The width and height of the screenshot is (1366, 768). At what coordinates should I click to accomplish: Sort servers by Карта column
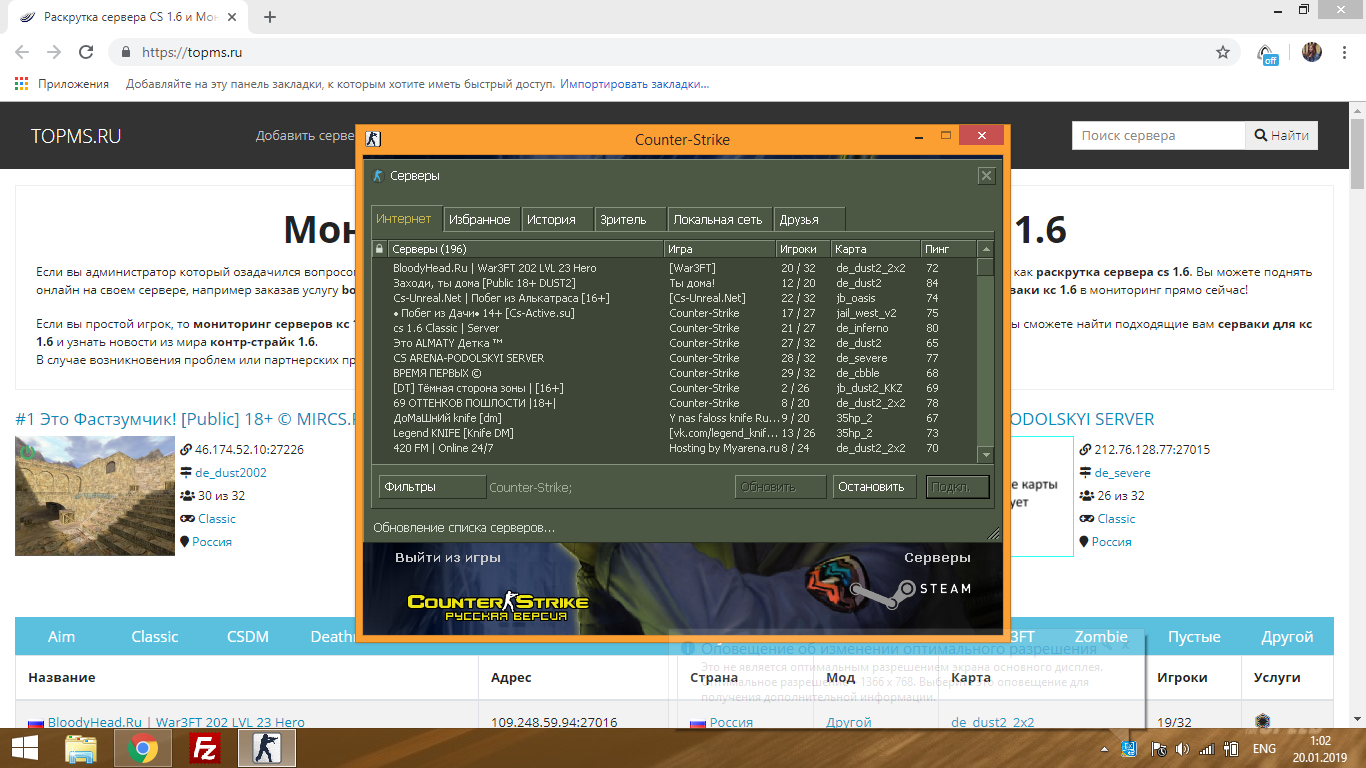point(876,249)
